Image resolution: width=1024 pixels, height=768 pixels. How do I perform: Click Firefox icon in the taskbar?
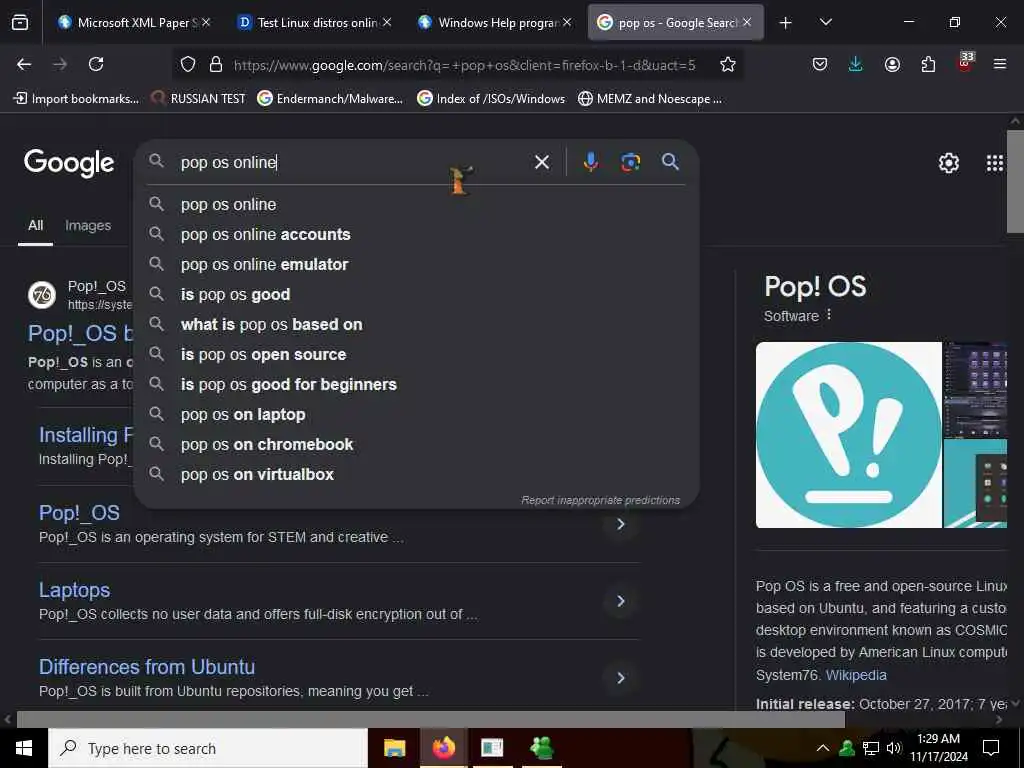point(443,748)
